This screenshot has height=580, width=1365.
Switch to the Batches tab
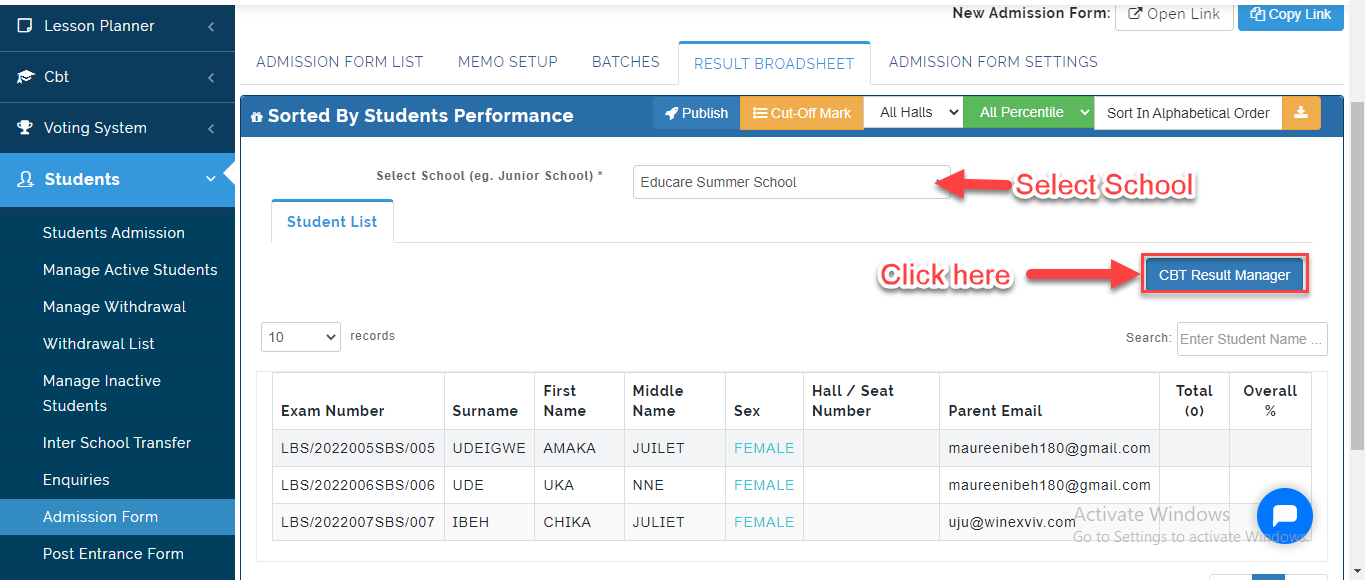[626, 62]
